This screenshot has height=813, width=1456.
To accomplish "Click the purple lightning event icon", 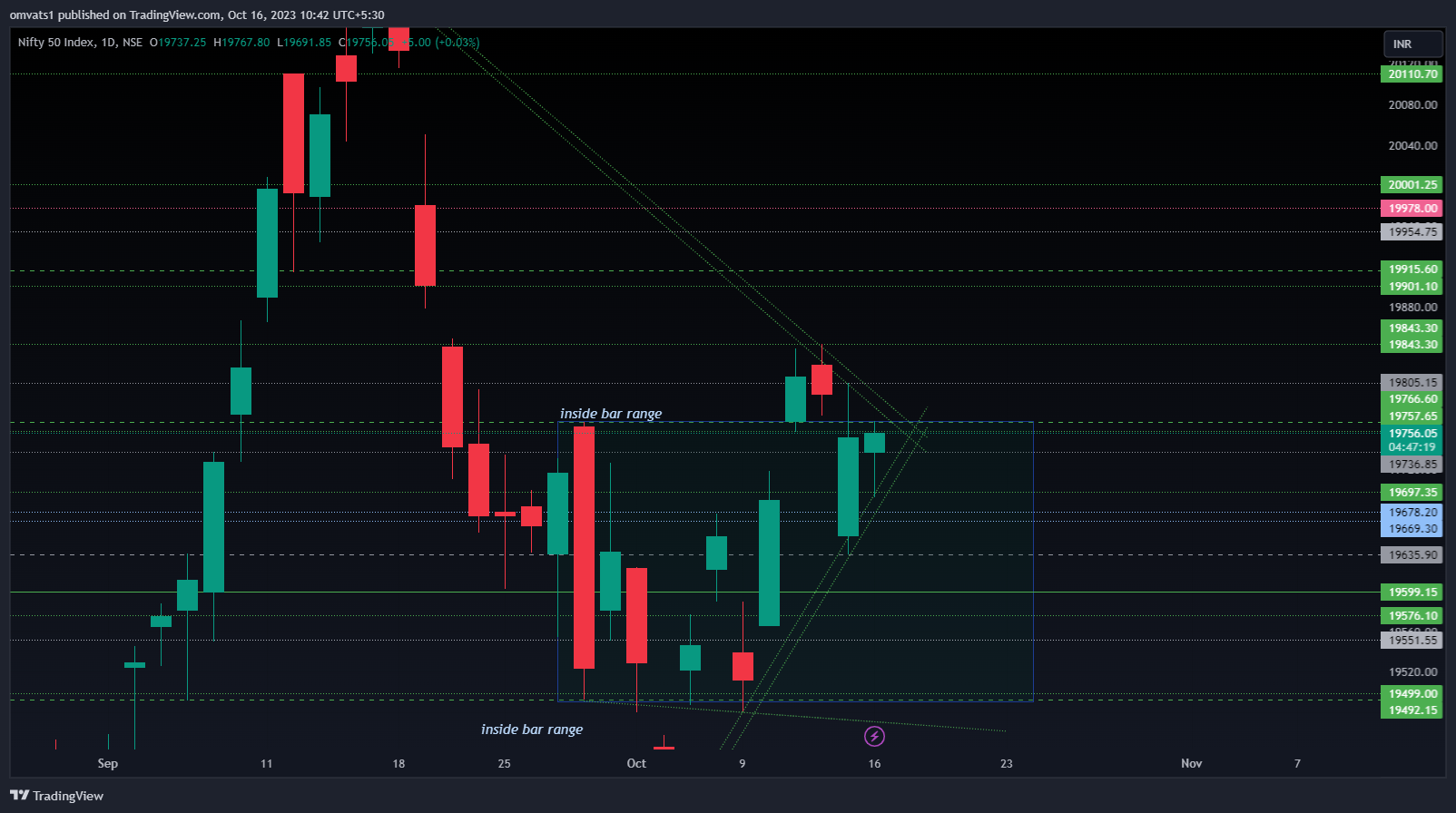I will coord(874,736).
